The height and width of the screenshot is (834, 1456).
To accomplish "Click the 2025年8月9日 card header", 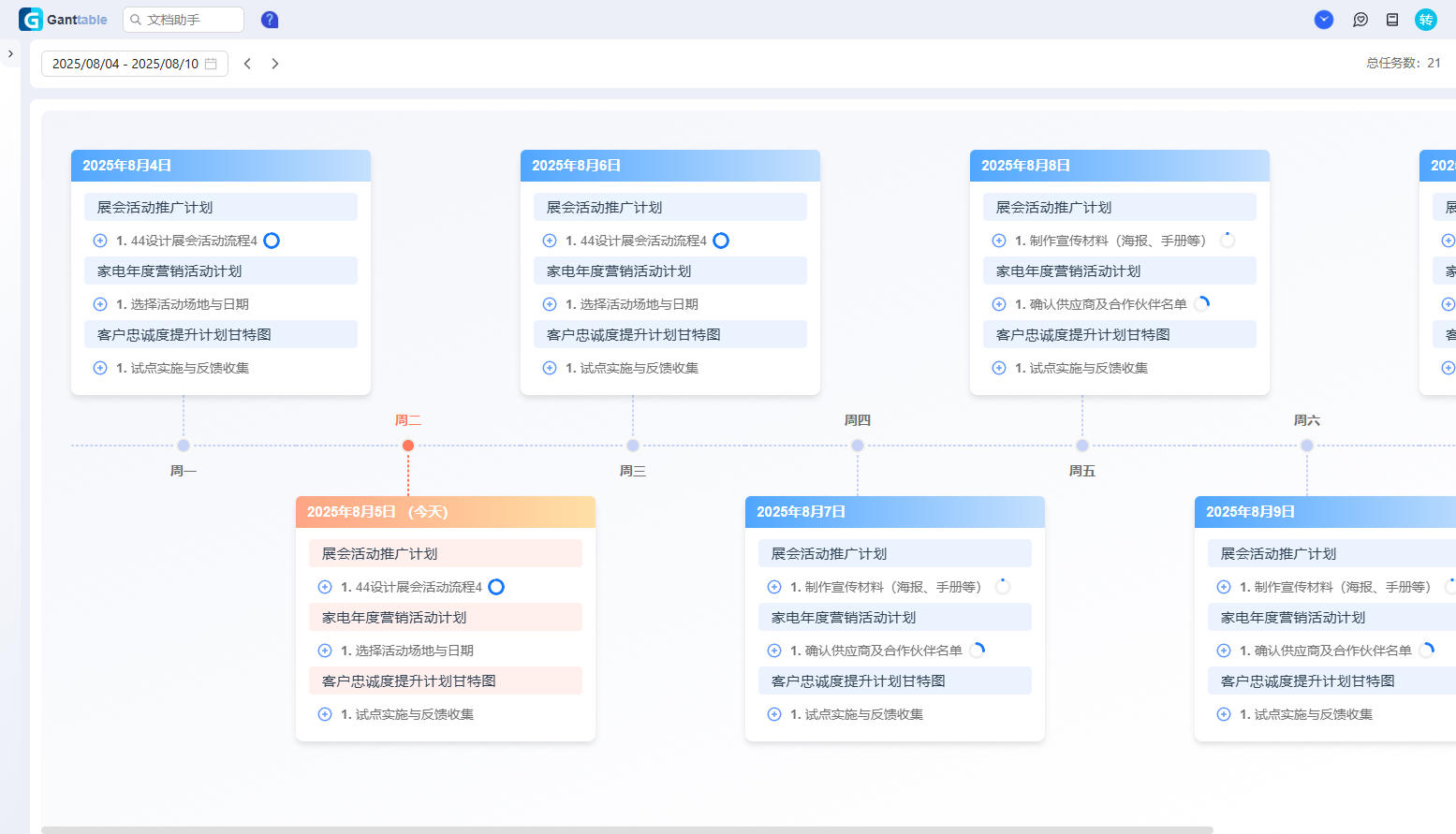I will 1325,512.
